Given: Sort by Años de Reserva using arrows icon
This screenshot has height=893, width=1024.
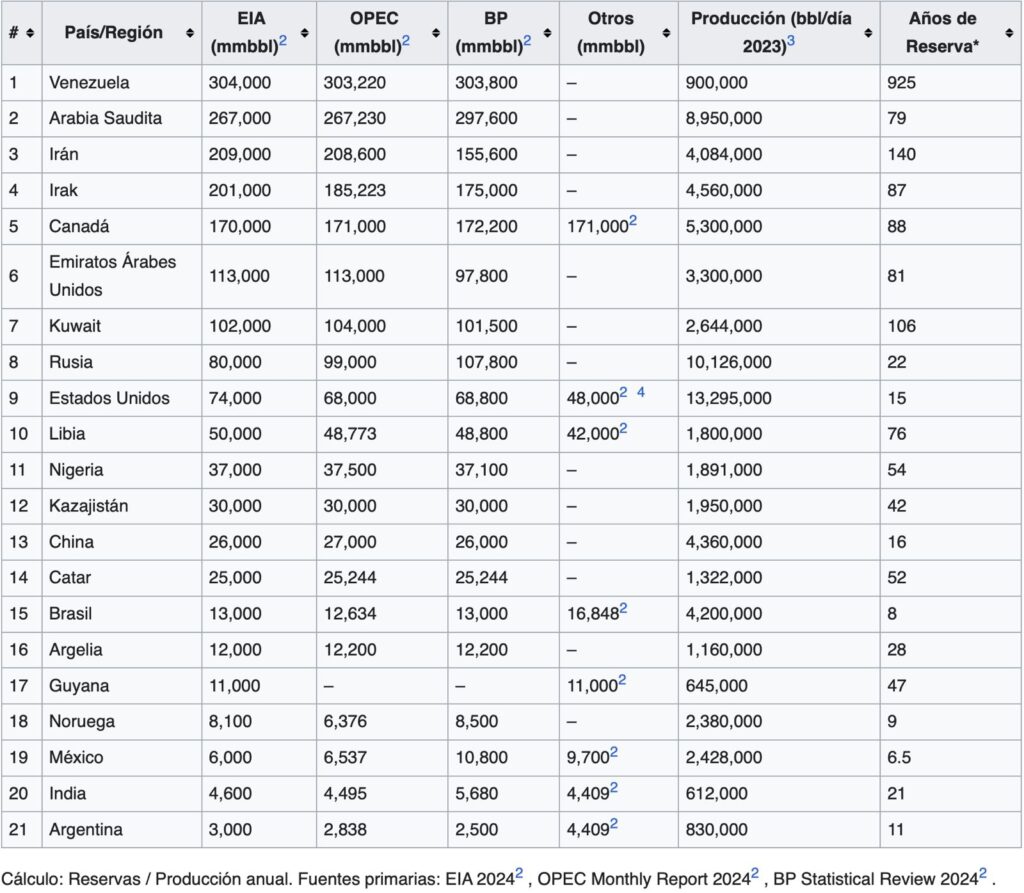Looking at the screenshot, I should pyautogui.click(x=1010, y=33).
